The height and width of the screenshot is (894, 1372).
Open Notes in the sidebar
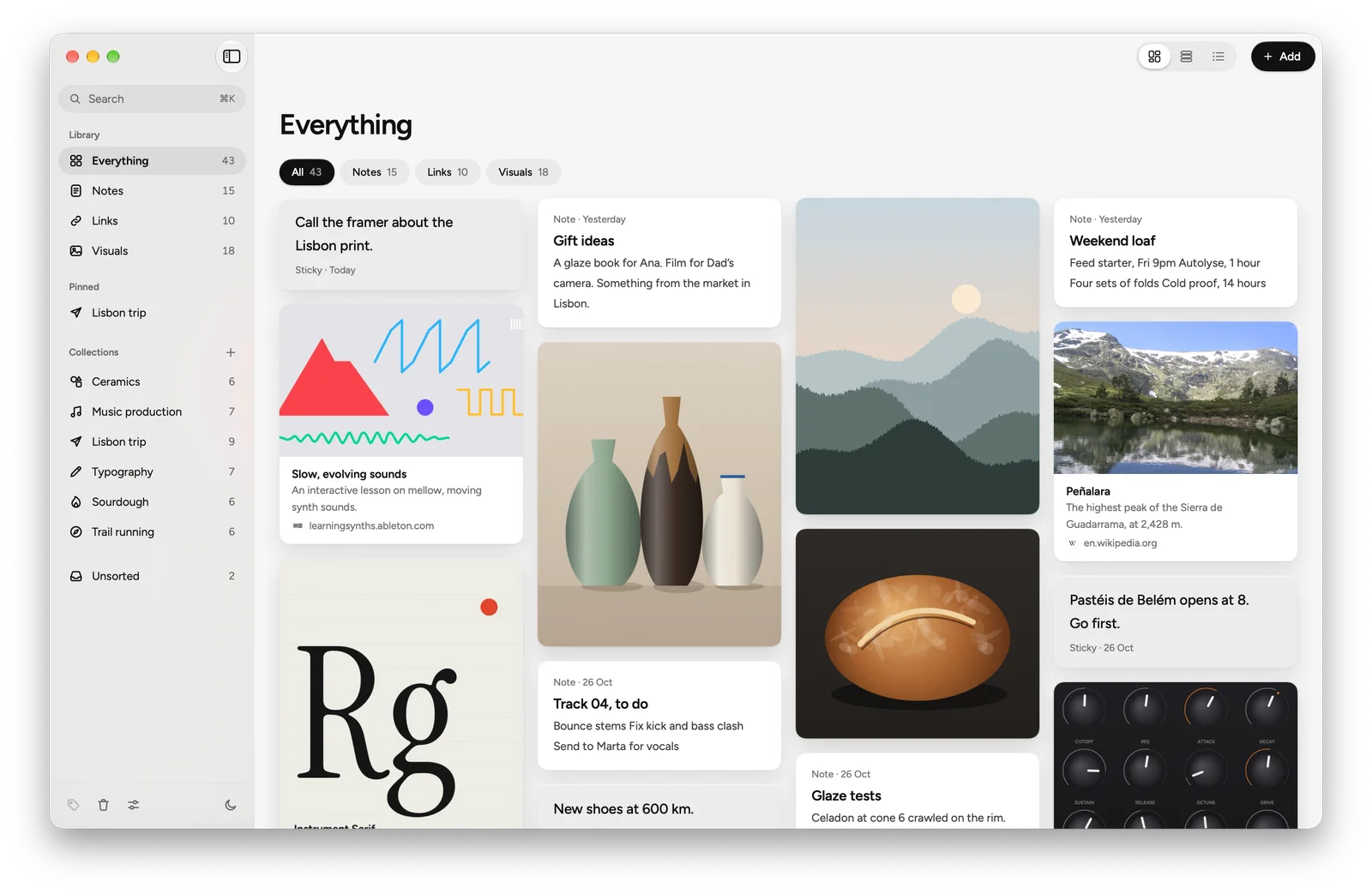(x=152, y=190)
